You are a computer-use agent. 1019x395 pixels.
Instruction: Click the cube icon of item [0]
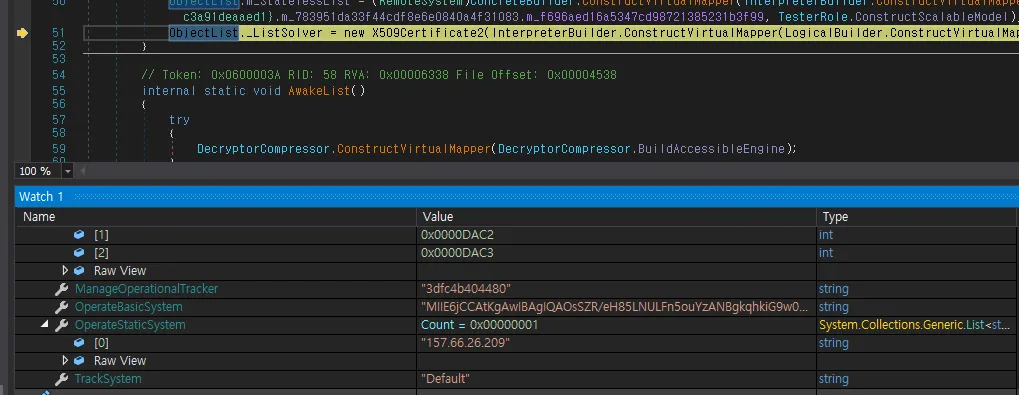coord(79,342)
